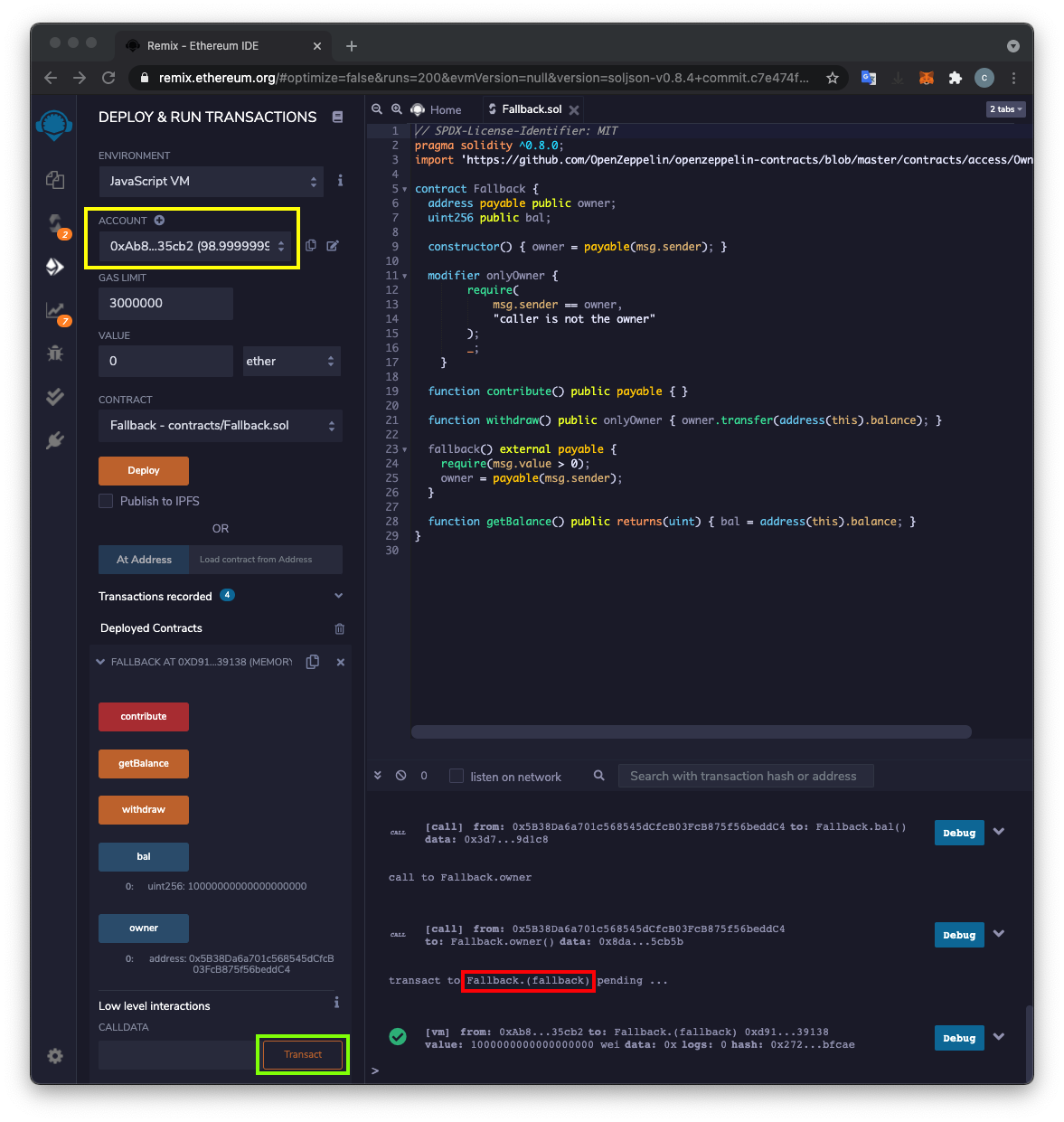Zoom out the editor font
The width and height of the screenshot is (1064, 1122).
pyautogui.click(x=377, y=109)
